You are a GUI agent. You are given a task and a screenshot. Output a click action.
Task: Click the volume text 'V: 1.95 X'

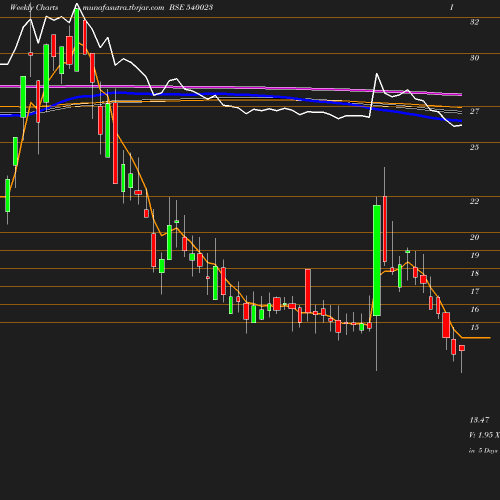[x=484, y=435]
